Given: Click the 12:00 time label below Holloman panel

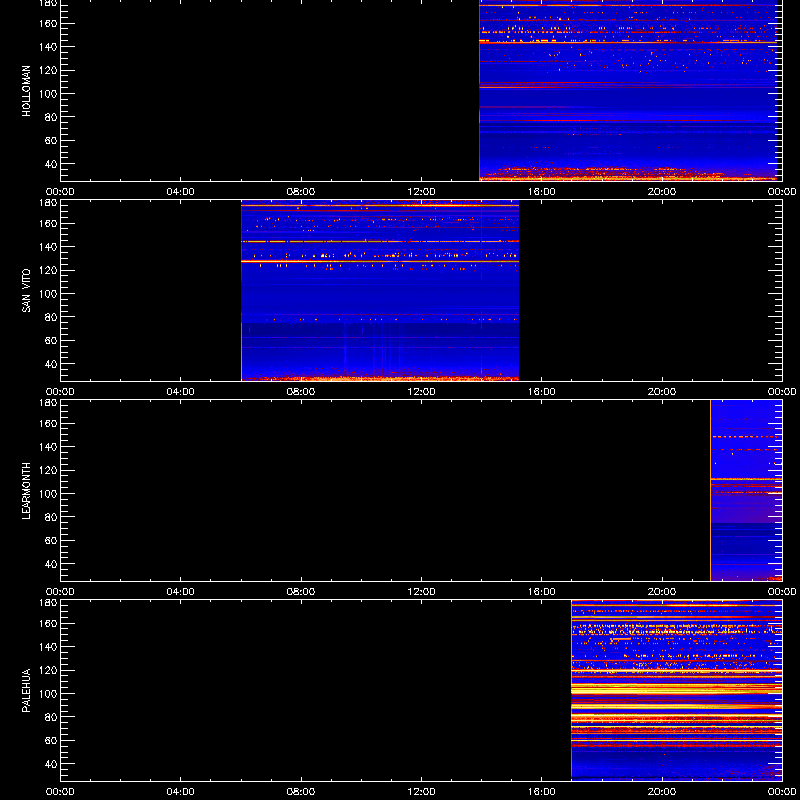Looking at the screenshot, I should (421, 192).
